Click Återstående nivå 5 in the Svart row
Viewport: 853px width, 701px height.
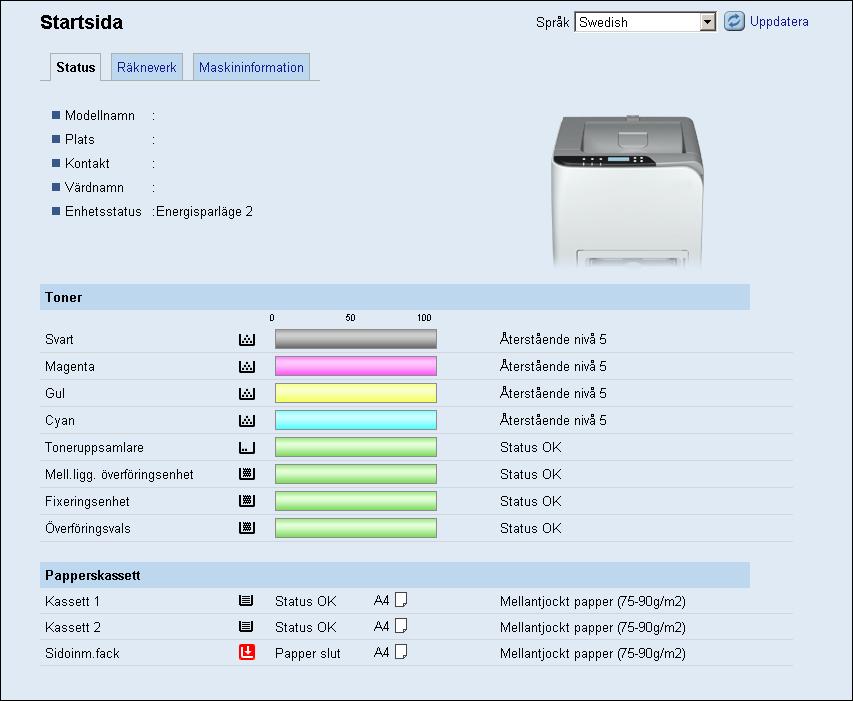coord(553,339)
